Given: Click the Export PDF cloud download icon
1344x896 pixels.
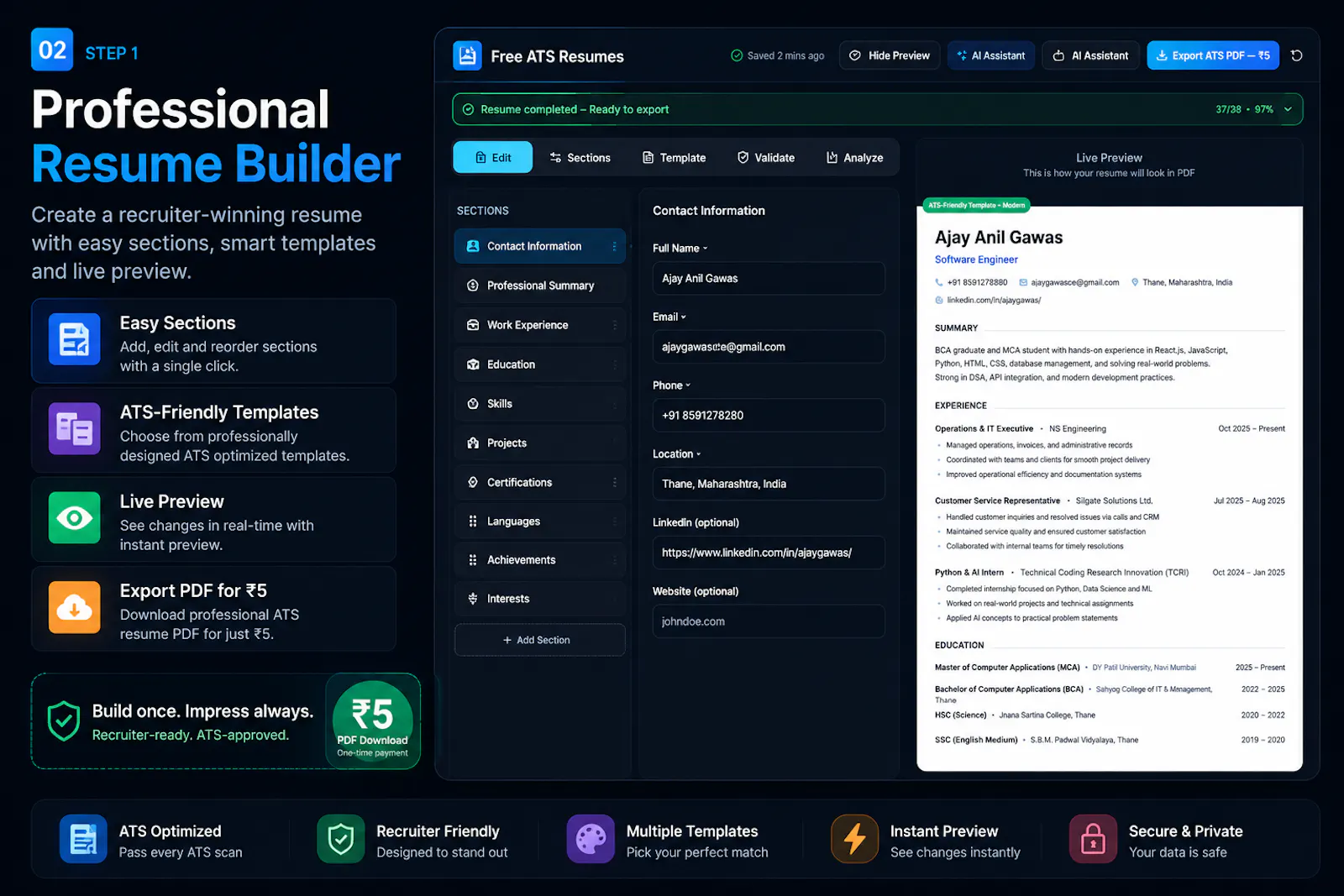Looking at the screenshot, I should pos(74,607).
